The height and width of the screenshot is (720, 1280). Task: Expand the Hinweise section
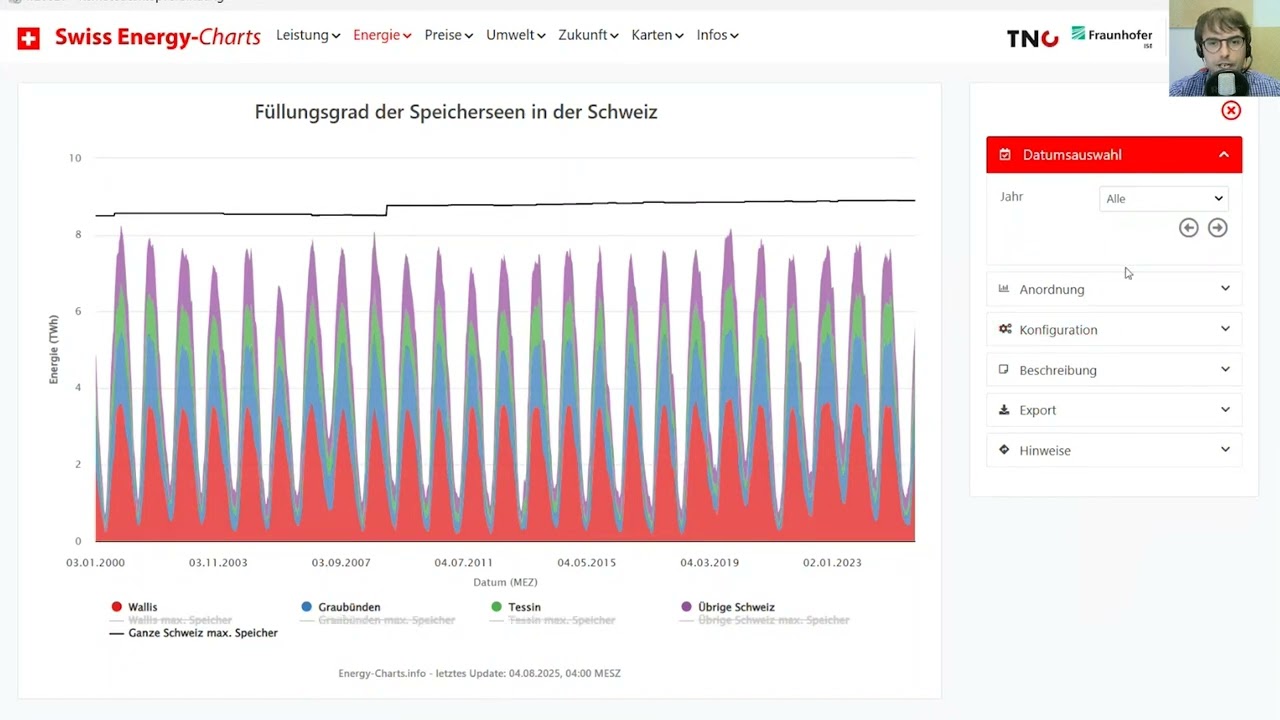[x=1114, y=450]
